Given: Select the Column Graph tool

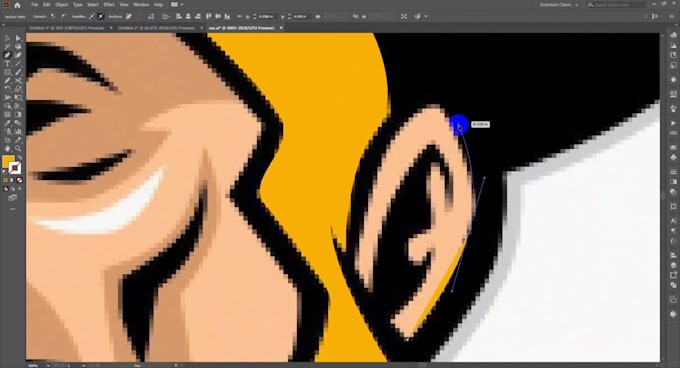Looking at the screenshot, I should click(x=18, y=131).
